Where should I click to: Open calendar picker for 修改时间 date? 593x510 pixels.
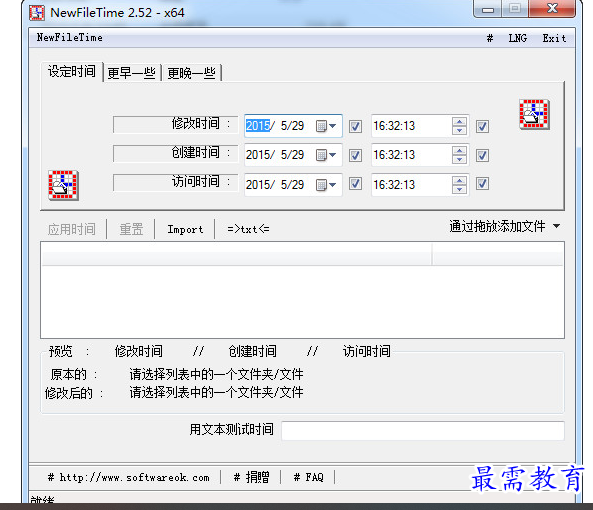326,126
